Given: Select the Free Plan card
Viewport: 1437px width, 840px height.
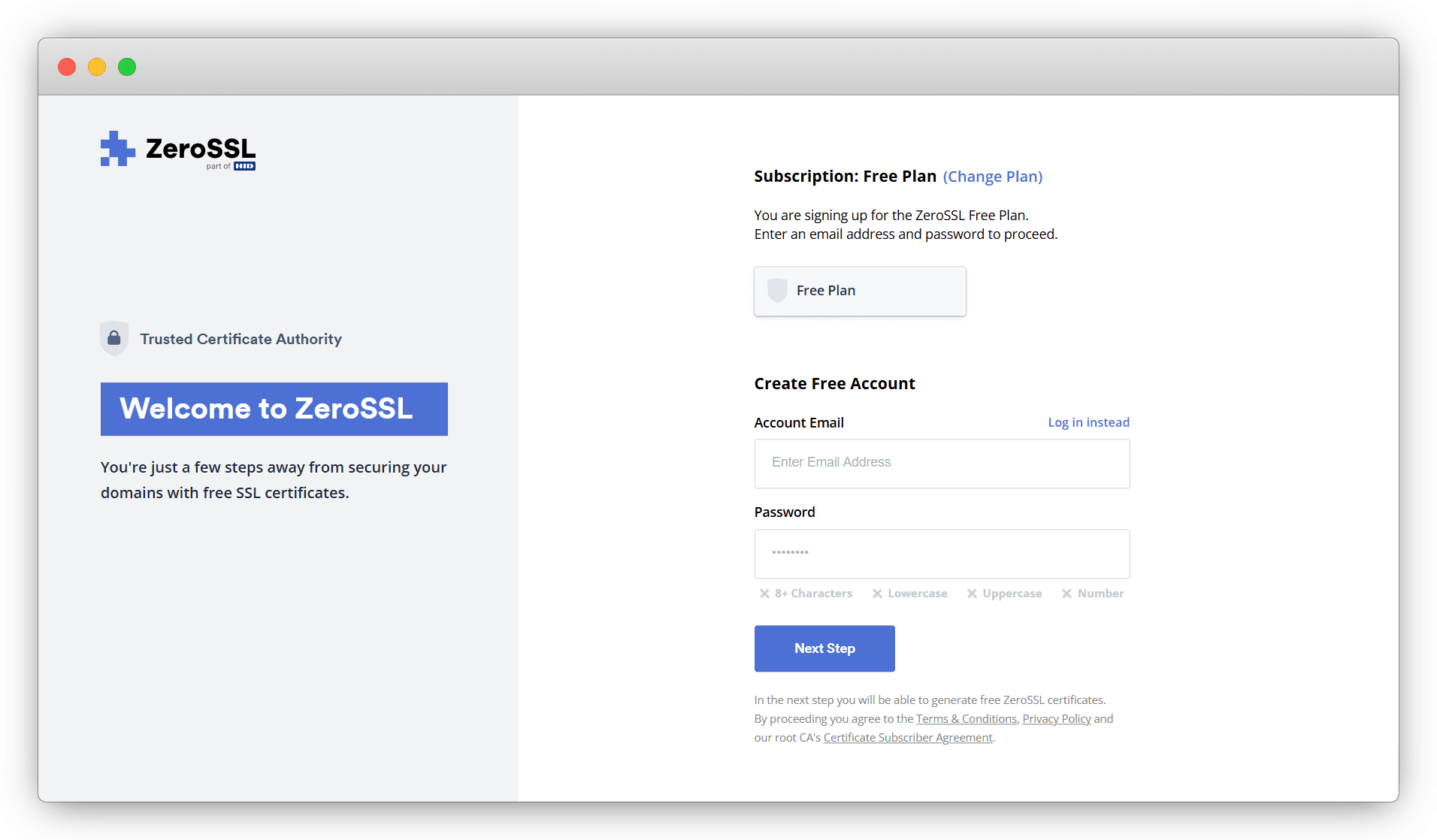Looking at the screenshot, I should 860,291.
